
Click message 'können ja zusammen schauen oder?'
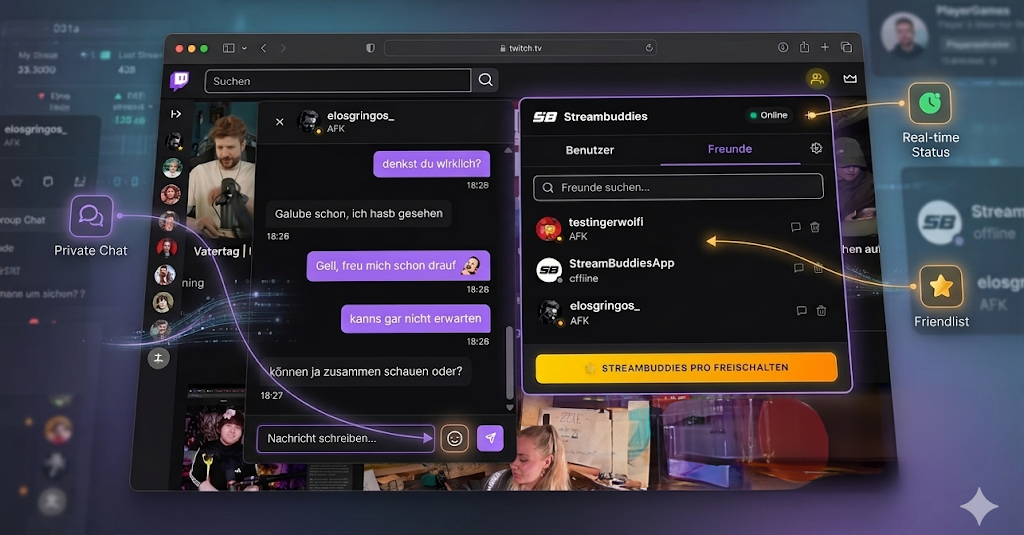pyautogui.click(x=366, y=372)
